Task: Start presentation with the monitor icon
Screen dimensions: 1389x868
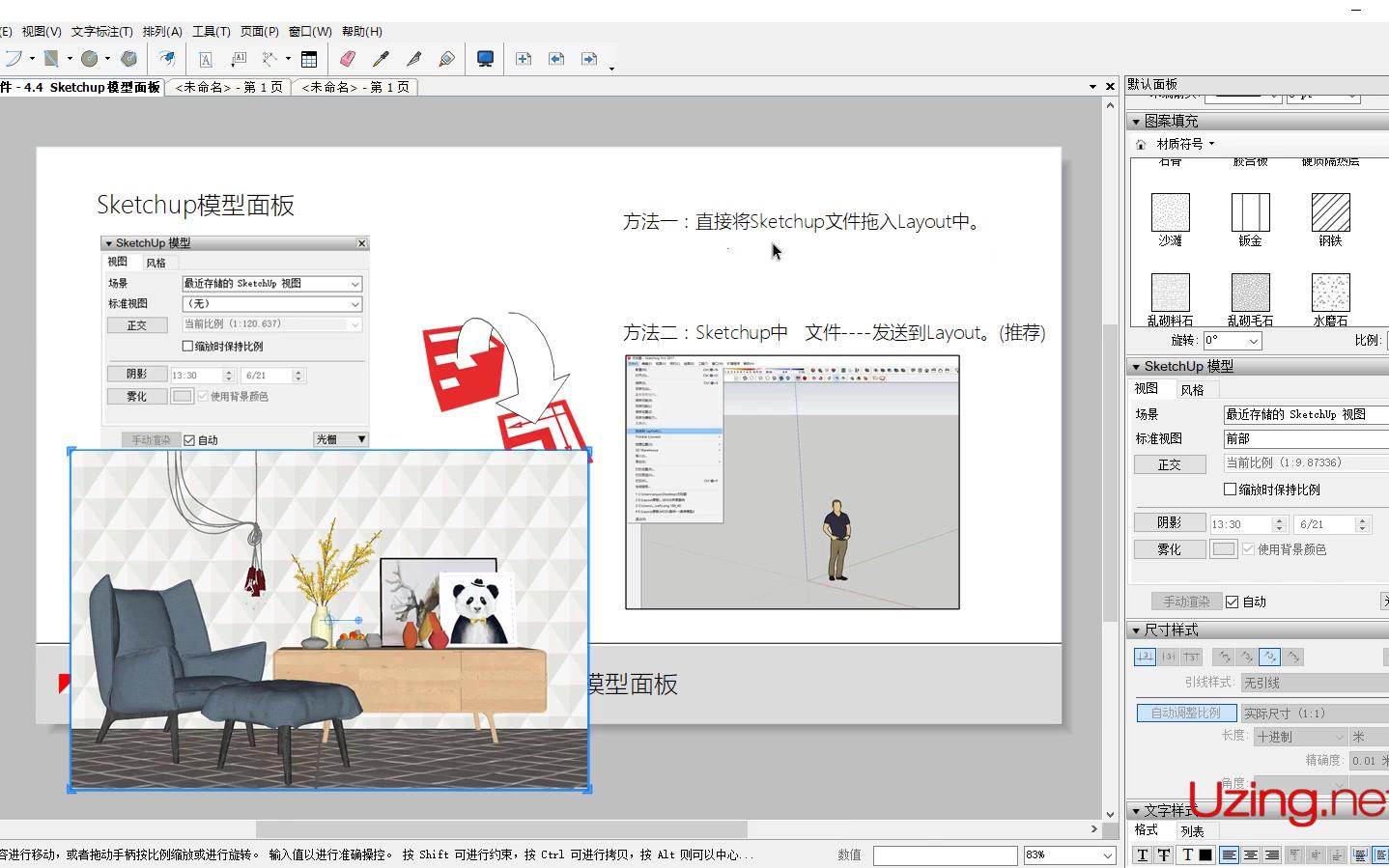Action: click(x=485, y=59)
